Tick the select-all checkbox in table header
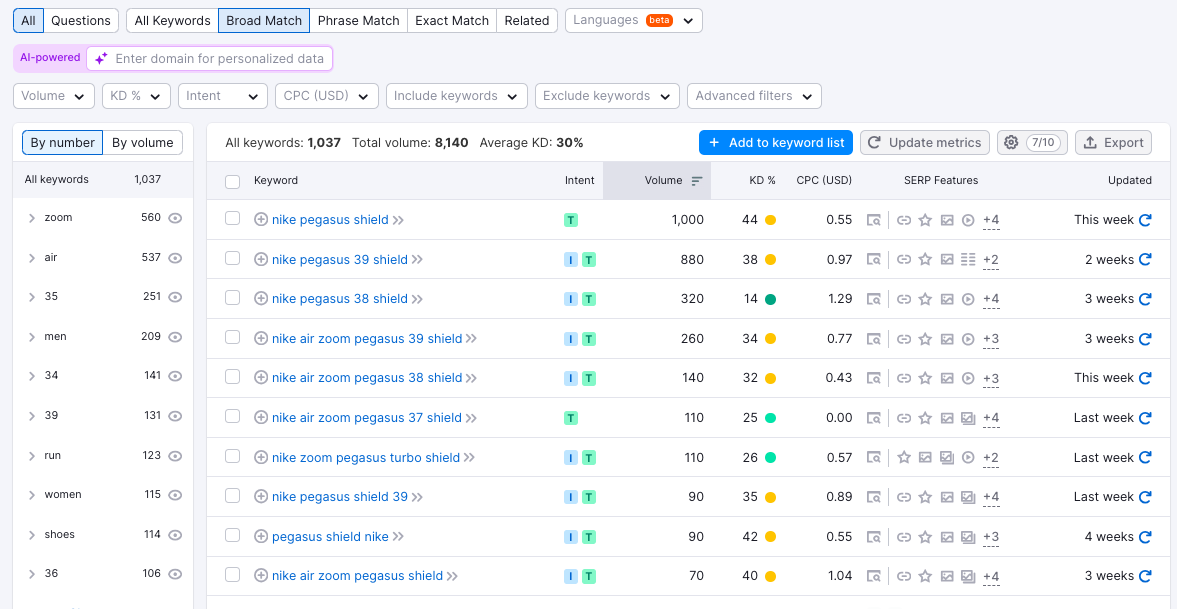The width and height of the screenshot is (1177, 609). pos(232,181)
